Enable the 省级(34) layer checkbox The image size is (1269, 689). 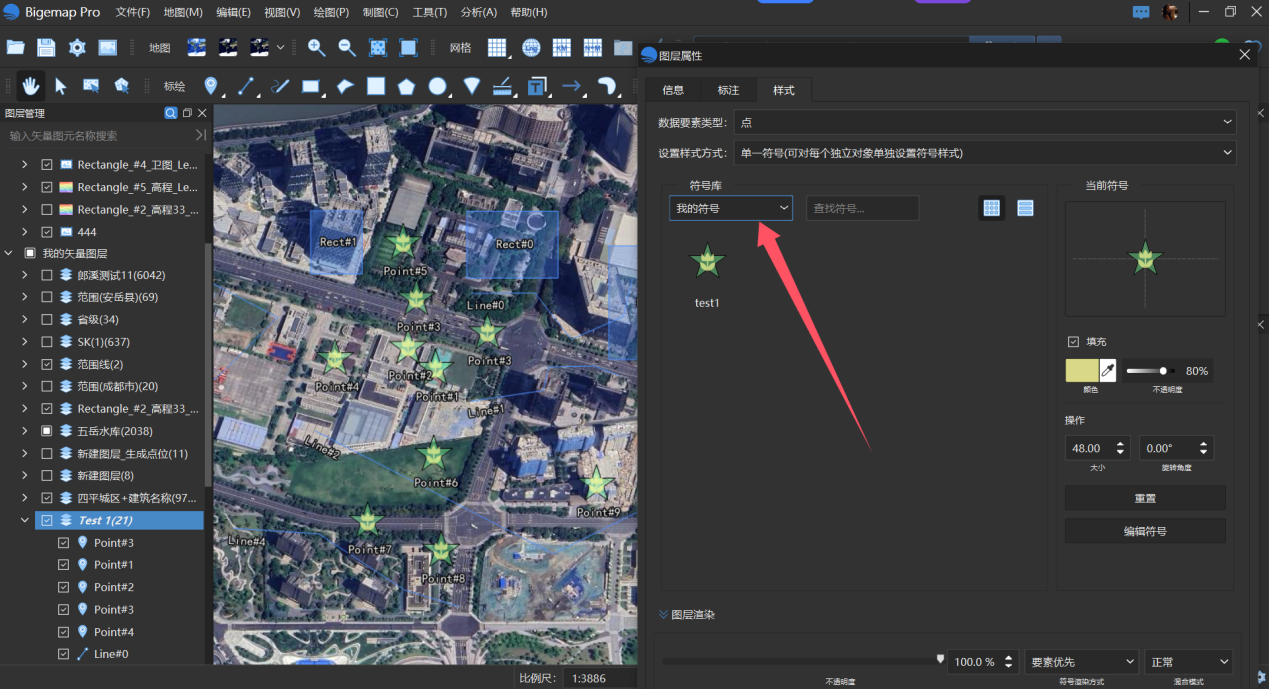tap(47, 319)
